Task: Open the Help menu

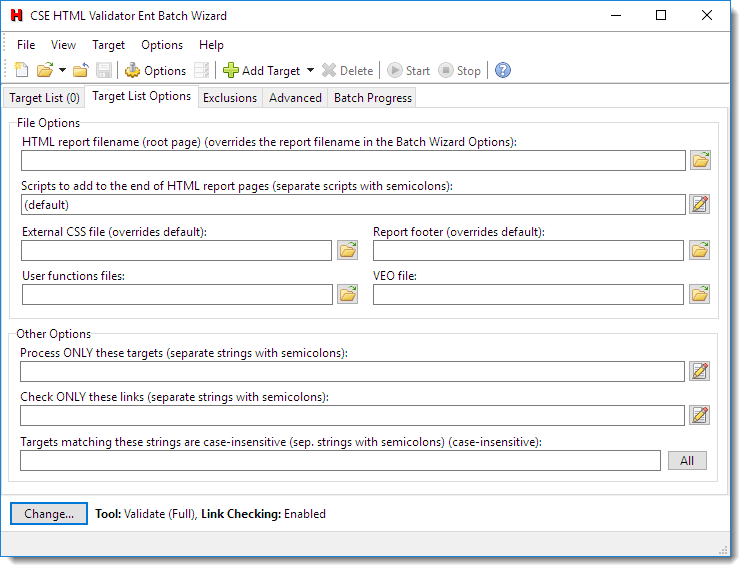Action: [211, 45]
